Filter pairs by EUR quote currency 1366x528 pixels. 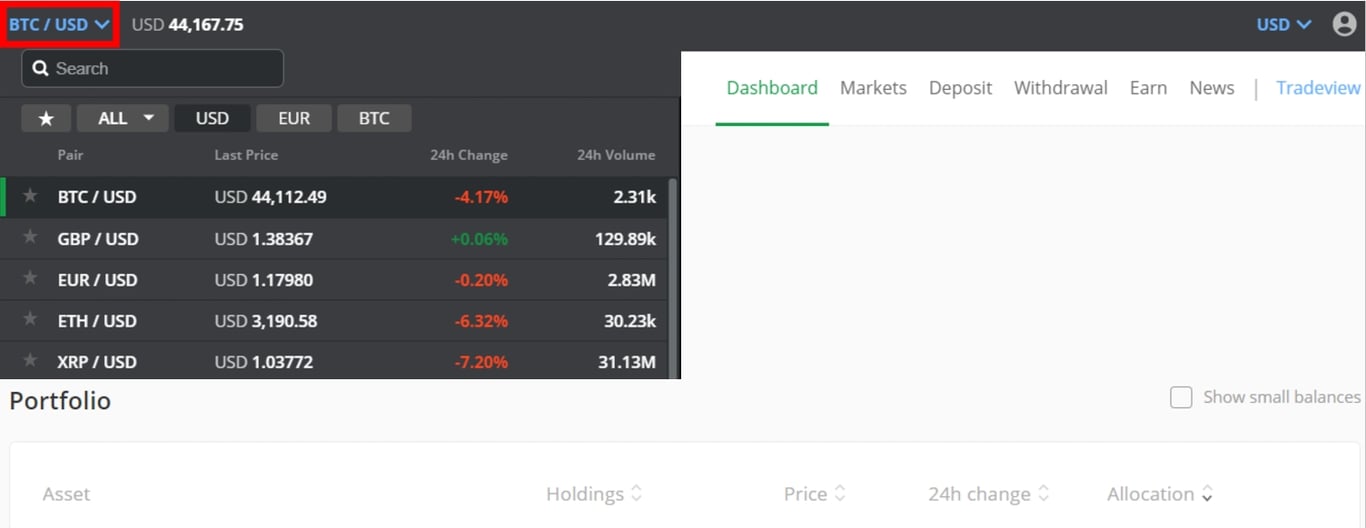(294, 118)
